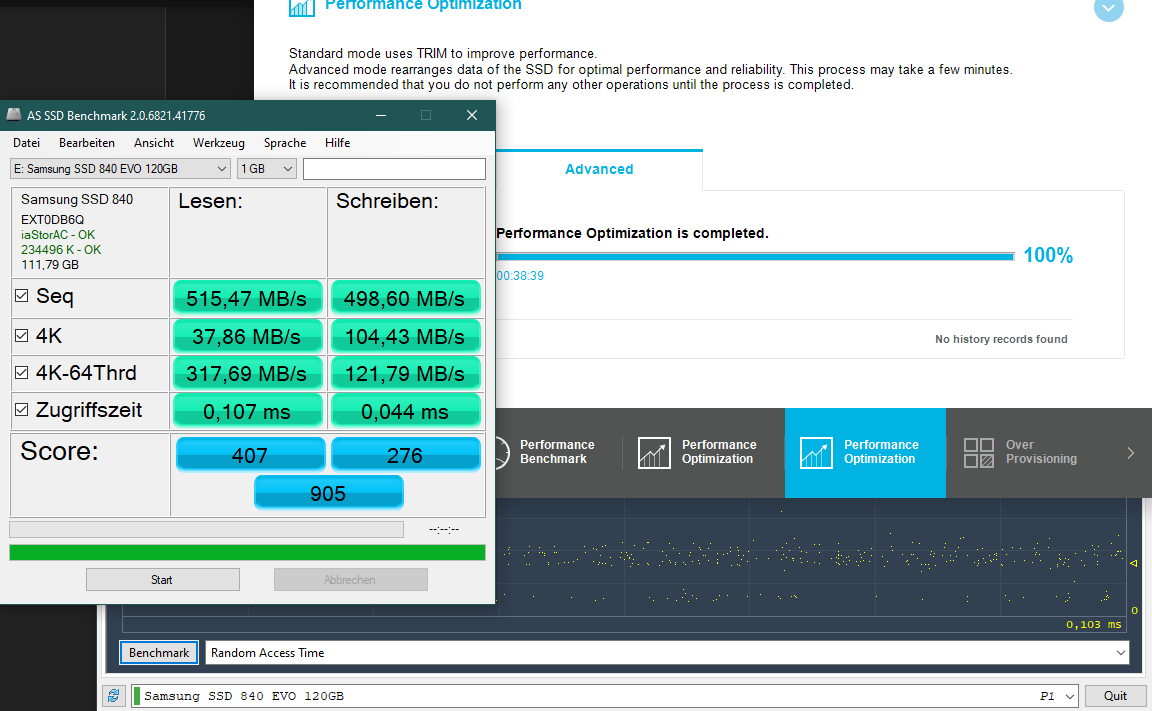Open the Random Access Time dropdown
The height and width of the screenshot is (711, 1152).
[667, 652]
